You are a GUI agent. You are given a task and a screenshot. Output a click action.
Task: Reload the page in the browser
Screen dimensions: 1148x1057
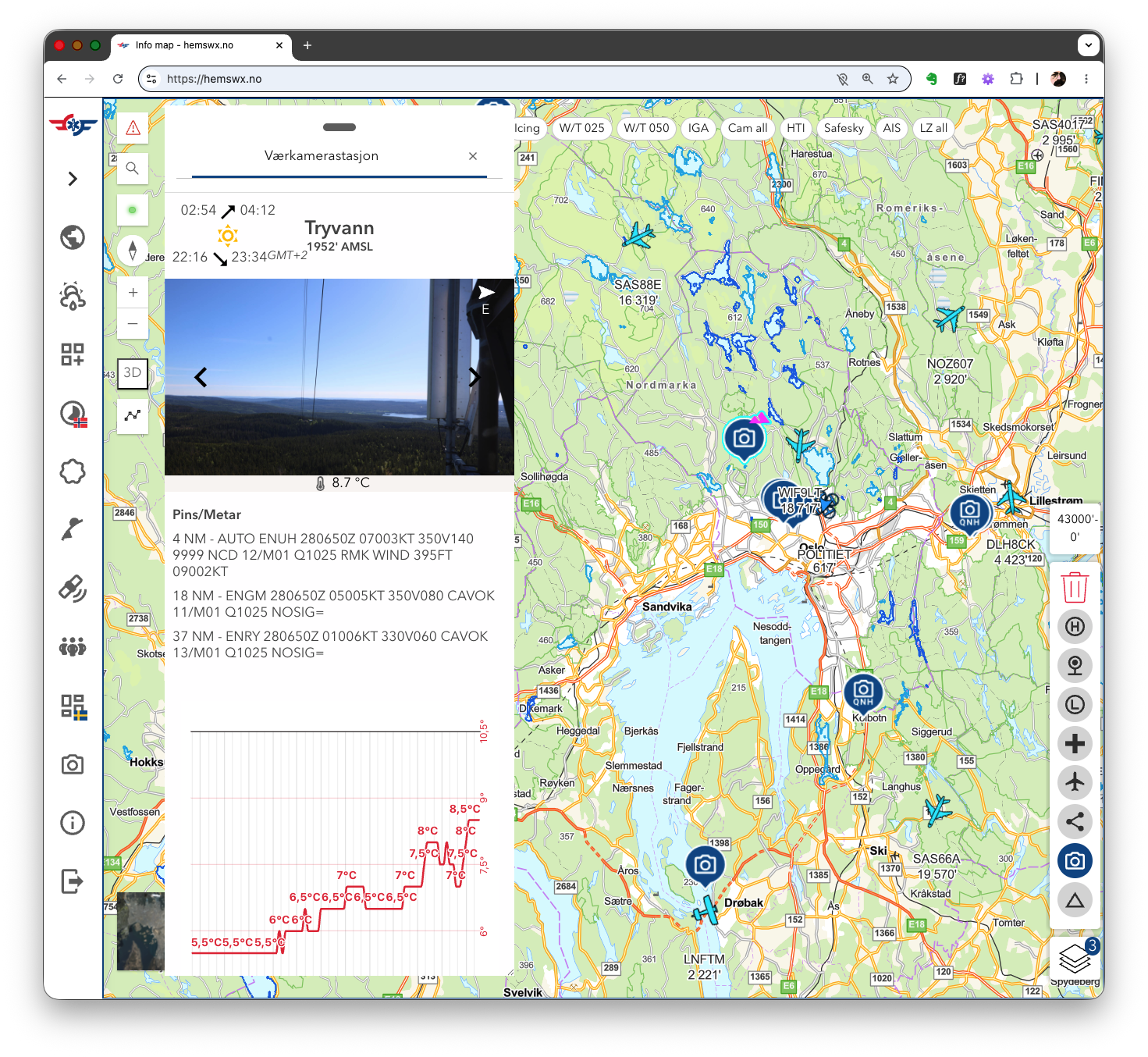tap(118, 79)
